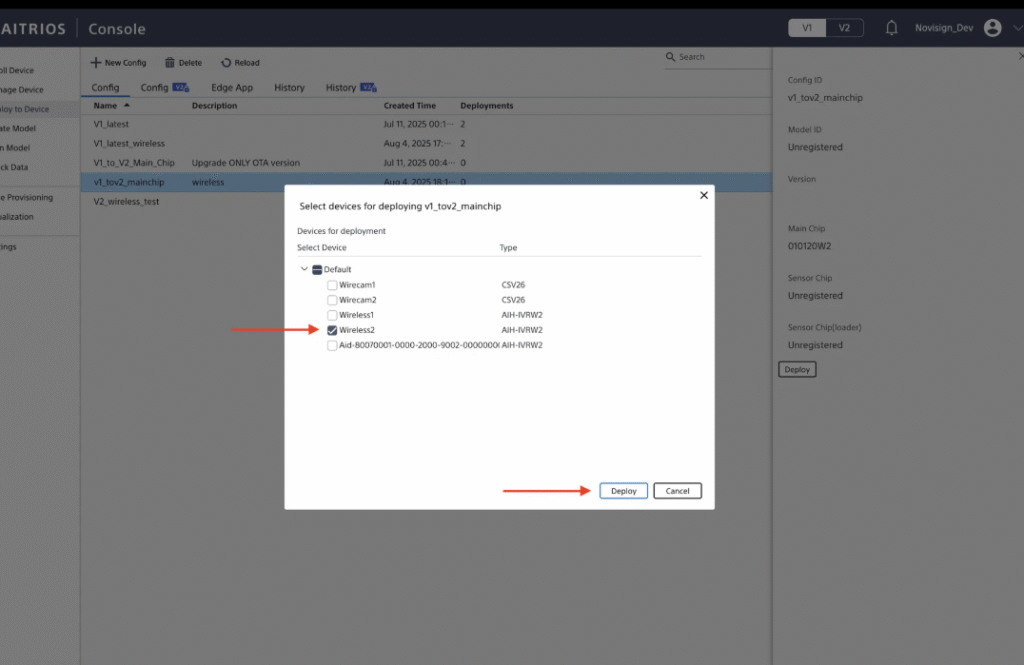Open the History tab
The width and height of the screenshot is (1024, 665).
coord(289,87)
